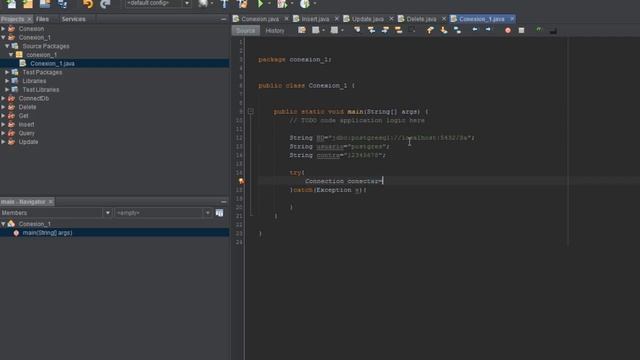Click the Build Project hammer icon

(224, 4)
